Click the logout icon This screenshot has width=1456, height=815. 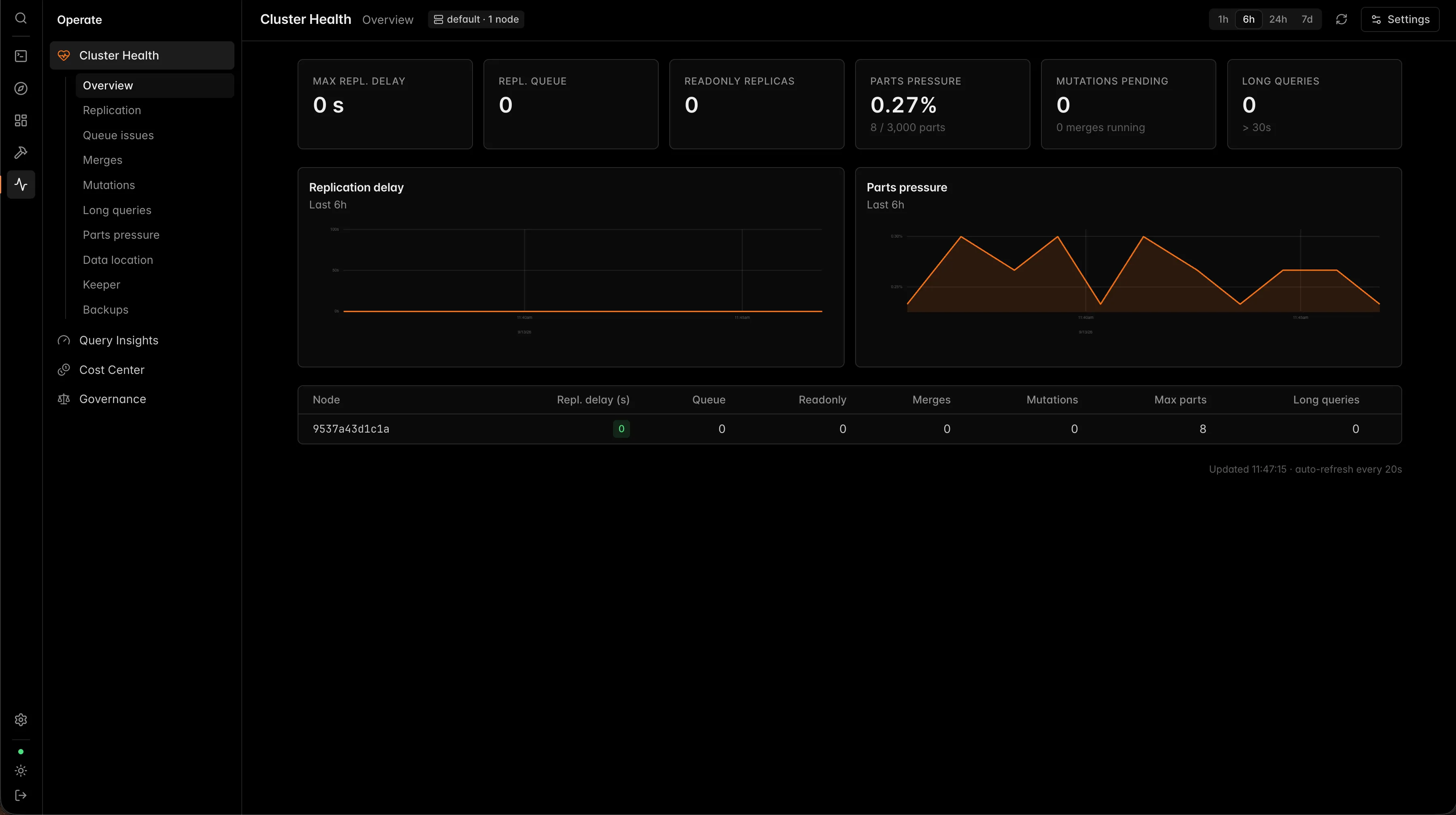coord(21,795)
